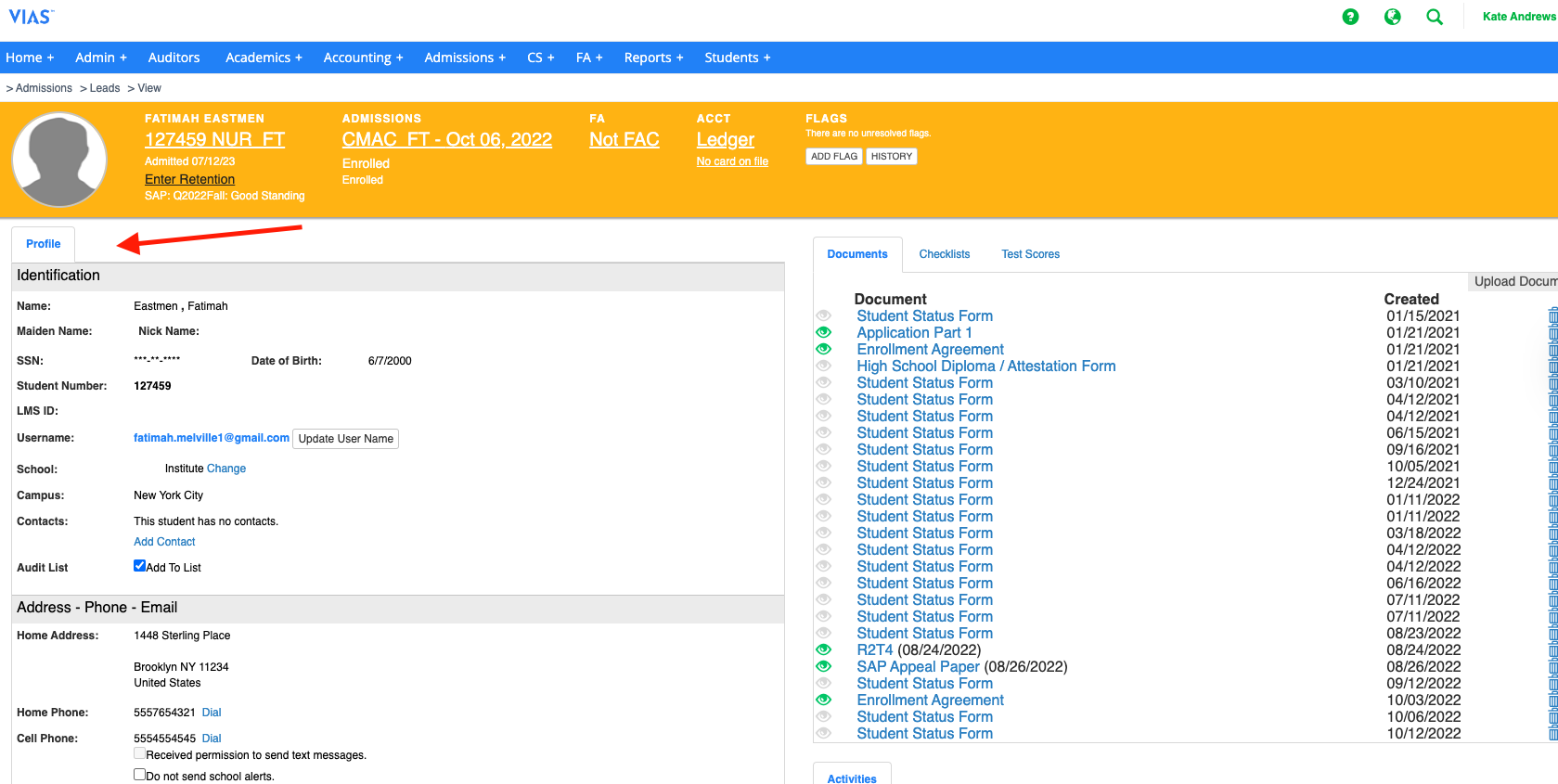Click the magnifying glass search icon
1558x784 pixels.
pyautogui.click(x=1434, y=17)
